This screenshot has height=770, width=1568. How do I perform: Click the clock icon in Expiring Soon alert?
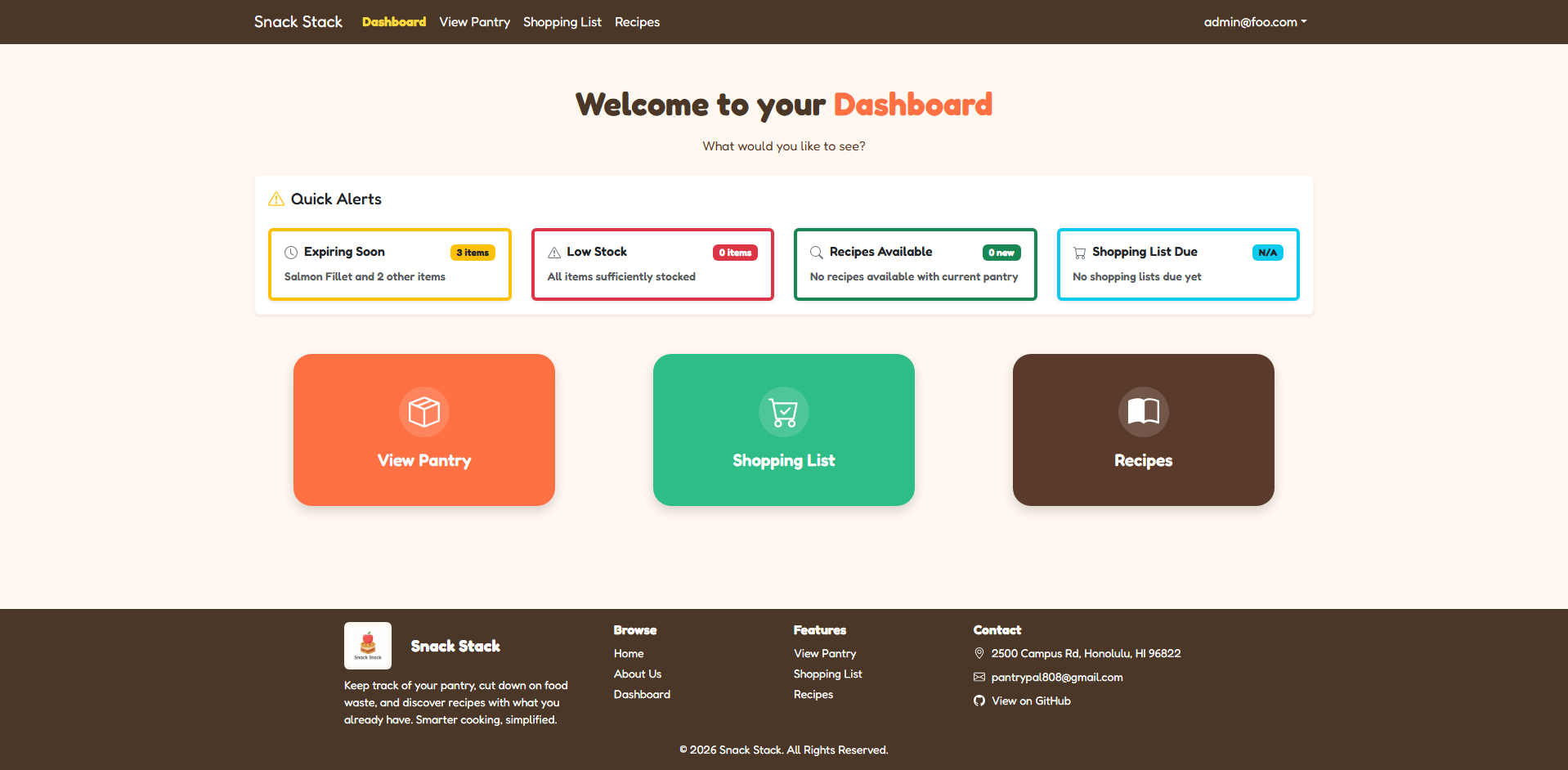(x=290, y=252)
